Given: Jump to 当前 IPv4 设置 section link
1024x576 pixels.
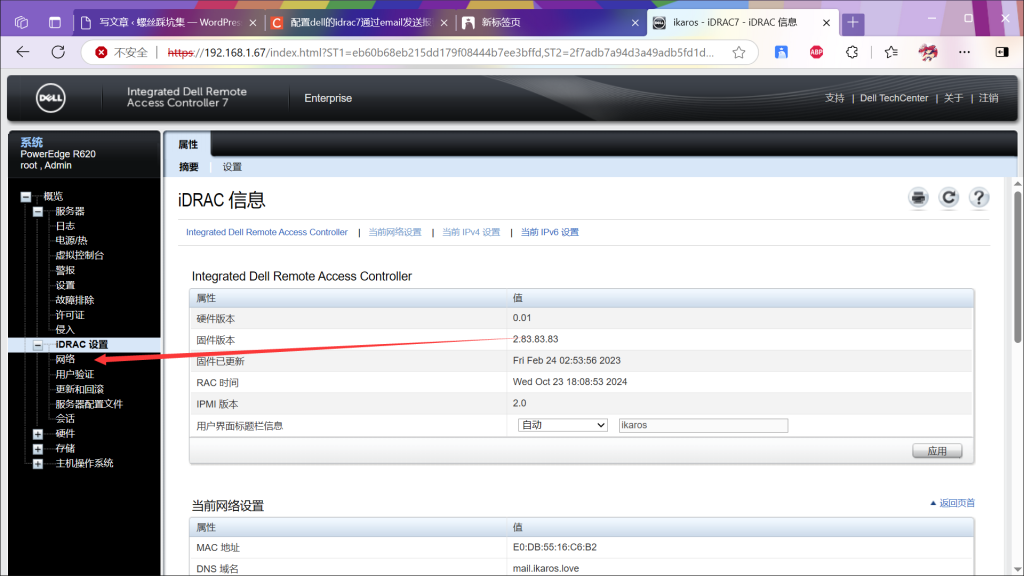Looking at the screenshot, I should 471,232.
